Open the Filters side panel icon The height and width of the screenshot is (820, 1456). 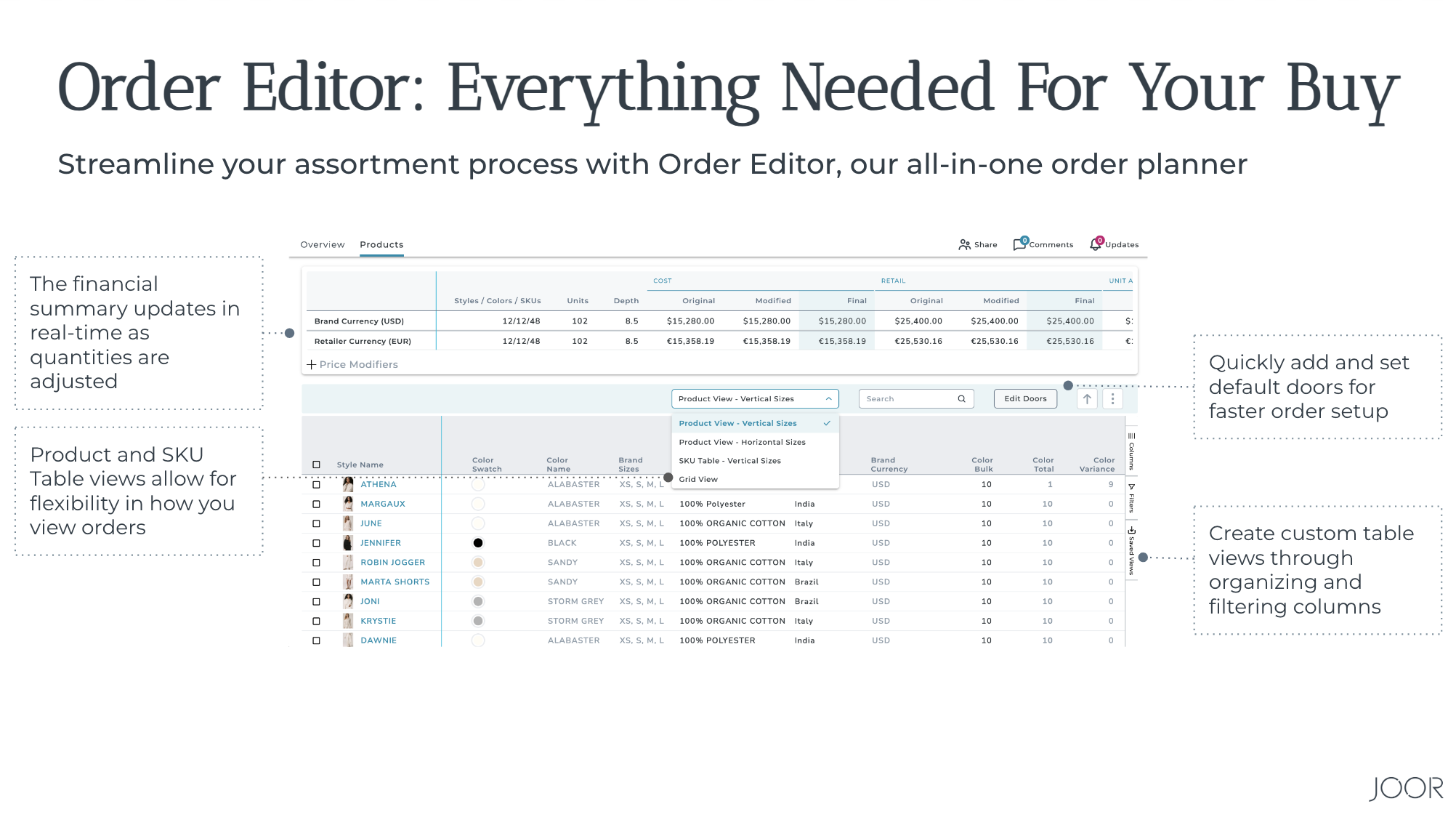point(1131,499)
